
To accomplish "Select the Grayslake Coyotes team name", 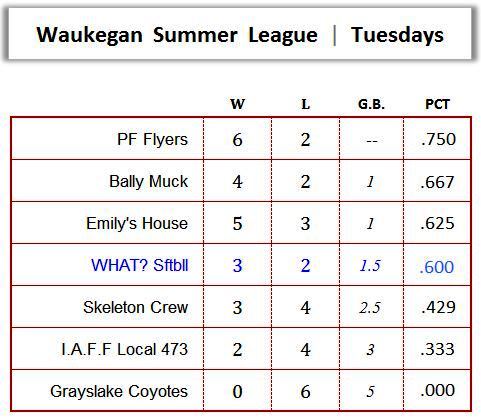I will click(119, 391).
